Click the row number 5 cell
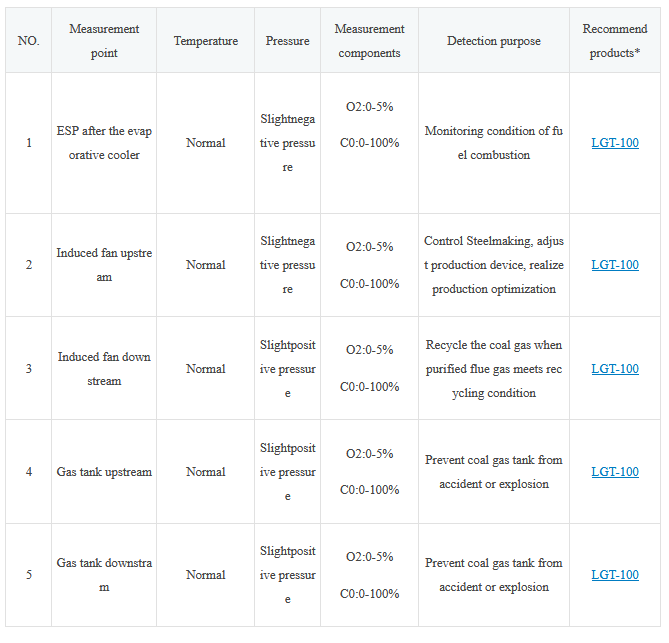Viewport: 669px width, 643px height. (x=29, y=575)
